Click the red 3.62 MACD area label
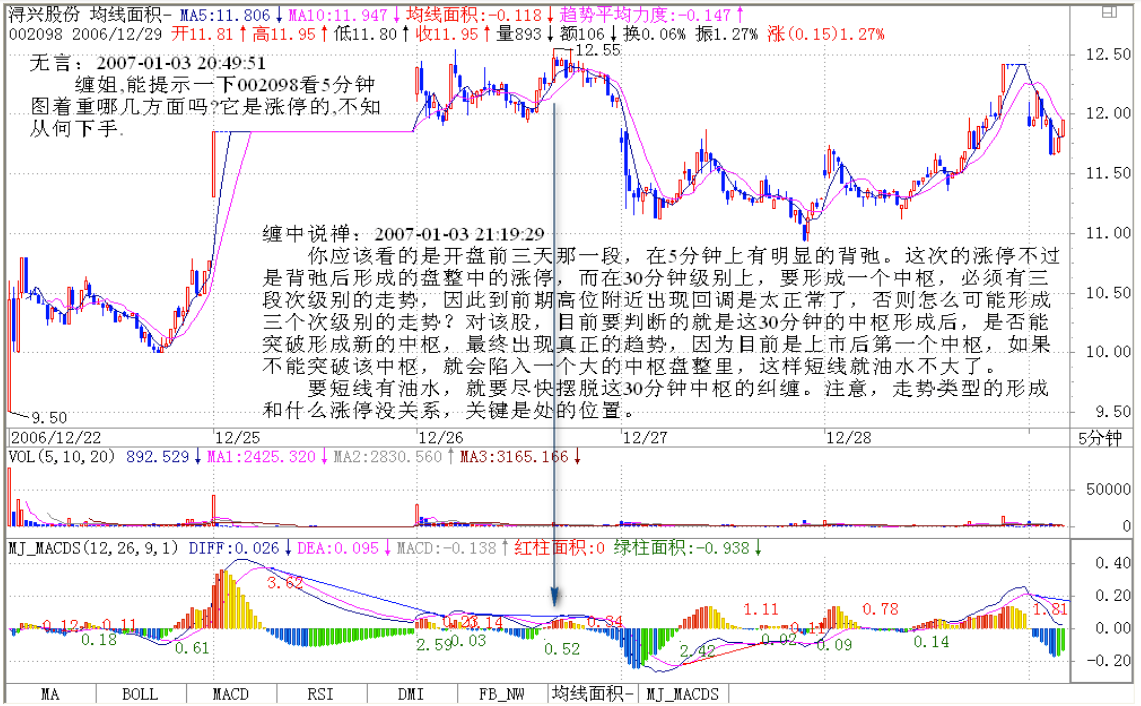This screenshot has width=1141, height=706. 285,582
